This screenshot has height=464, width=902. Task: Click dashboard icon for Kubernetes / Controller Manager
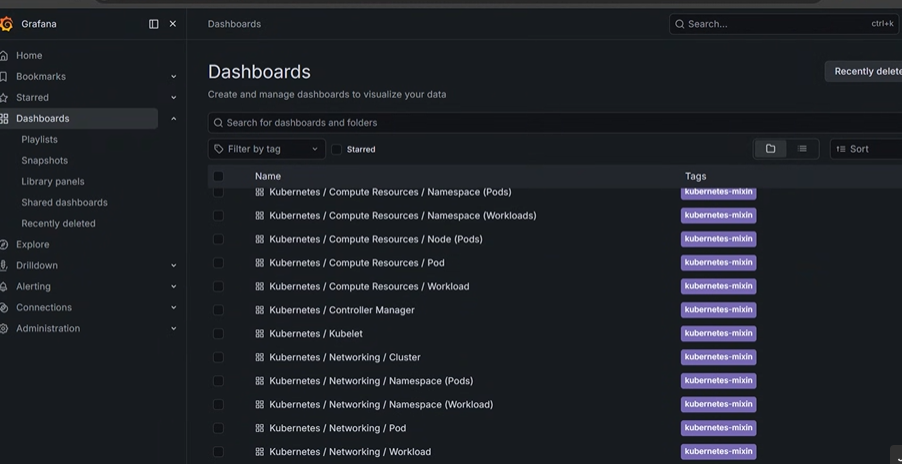point(259,310)
